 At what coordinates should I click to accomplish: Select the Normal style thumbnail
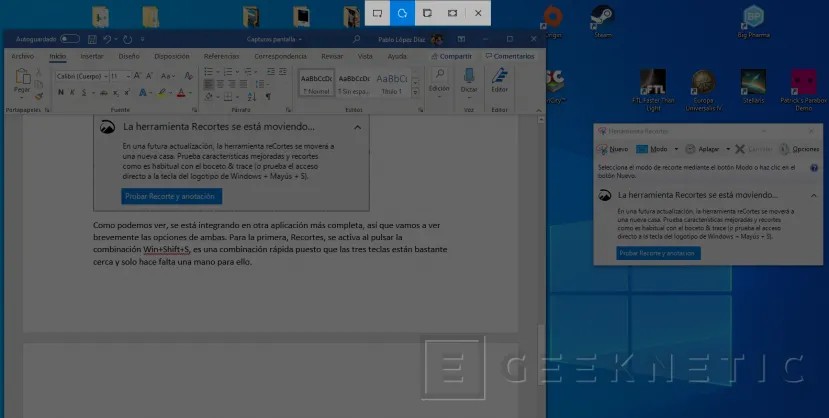[316, 83]
